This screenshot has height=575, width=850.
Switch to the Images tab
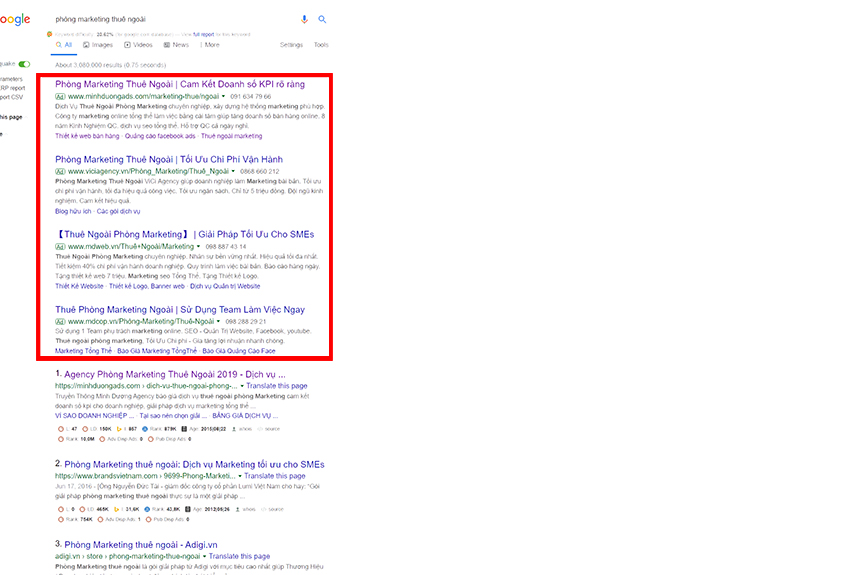point(98,45)
